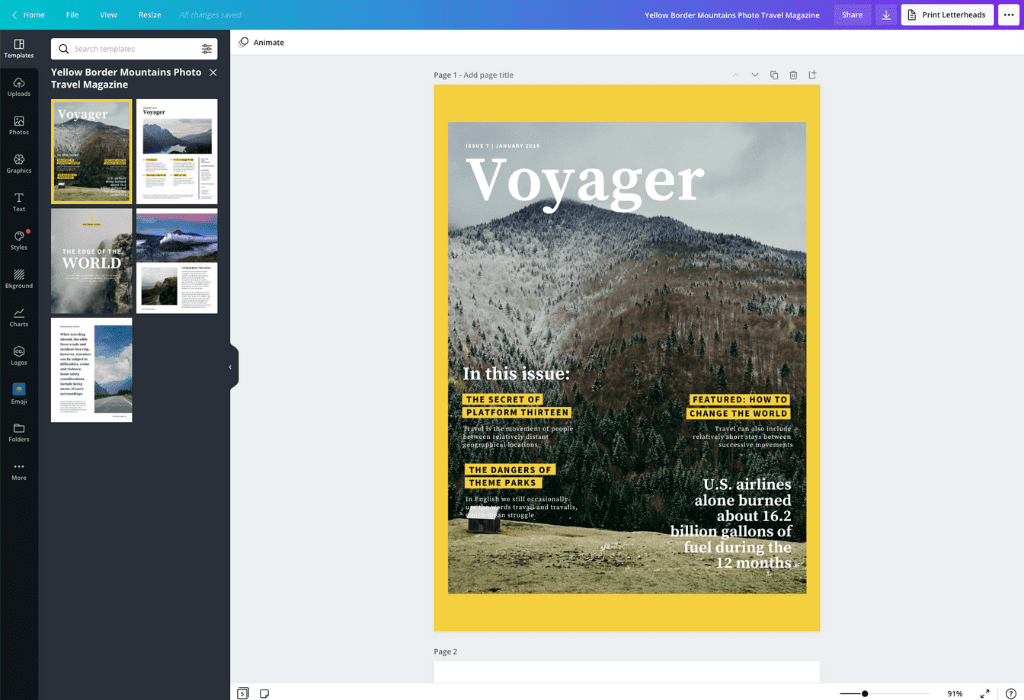Download the design from the top bar

(886, 15)
